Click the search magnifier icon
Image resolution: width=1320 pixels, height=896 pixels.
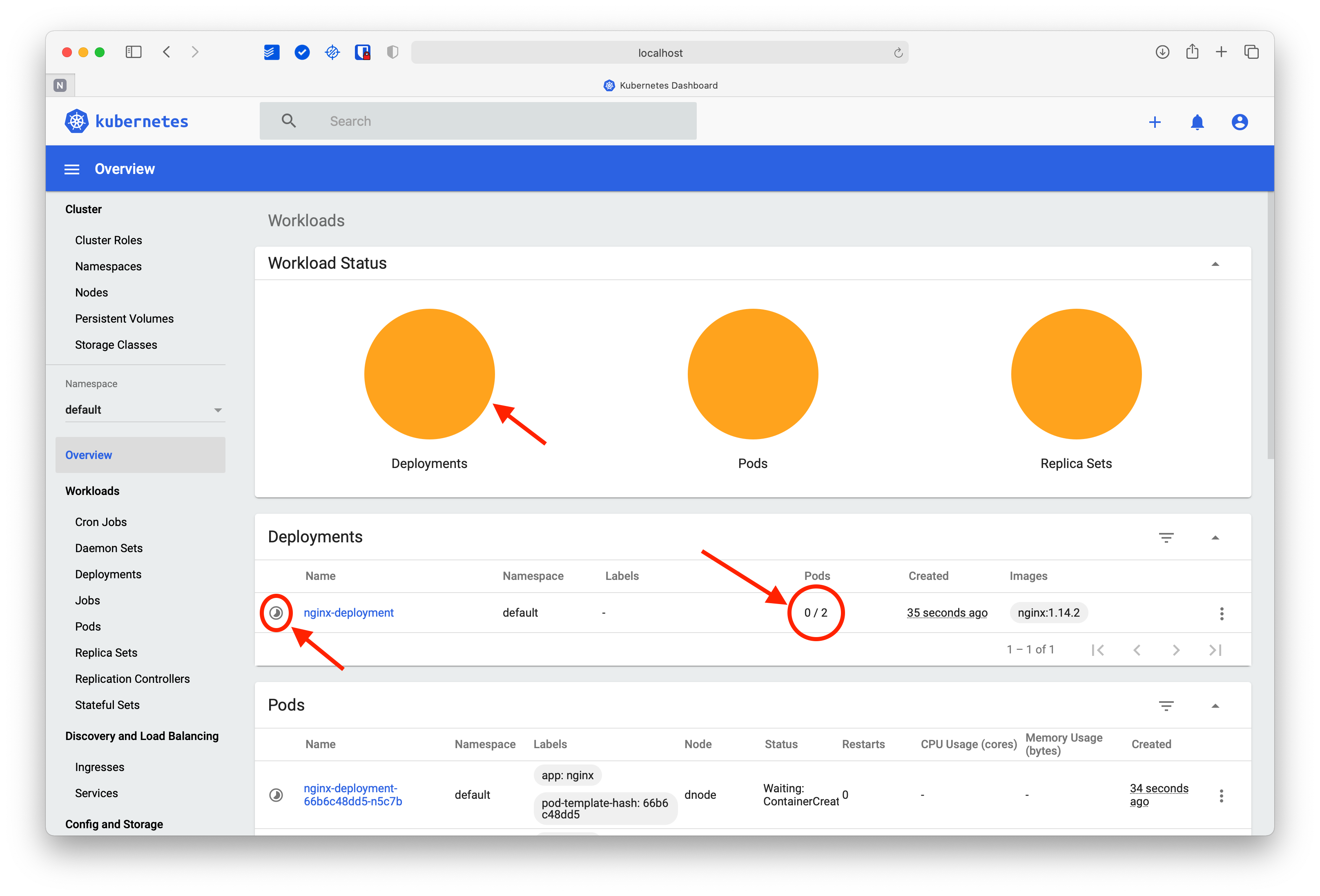click(x=288, y=120)
